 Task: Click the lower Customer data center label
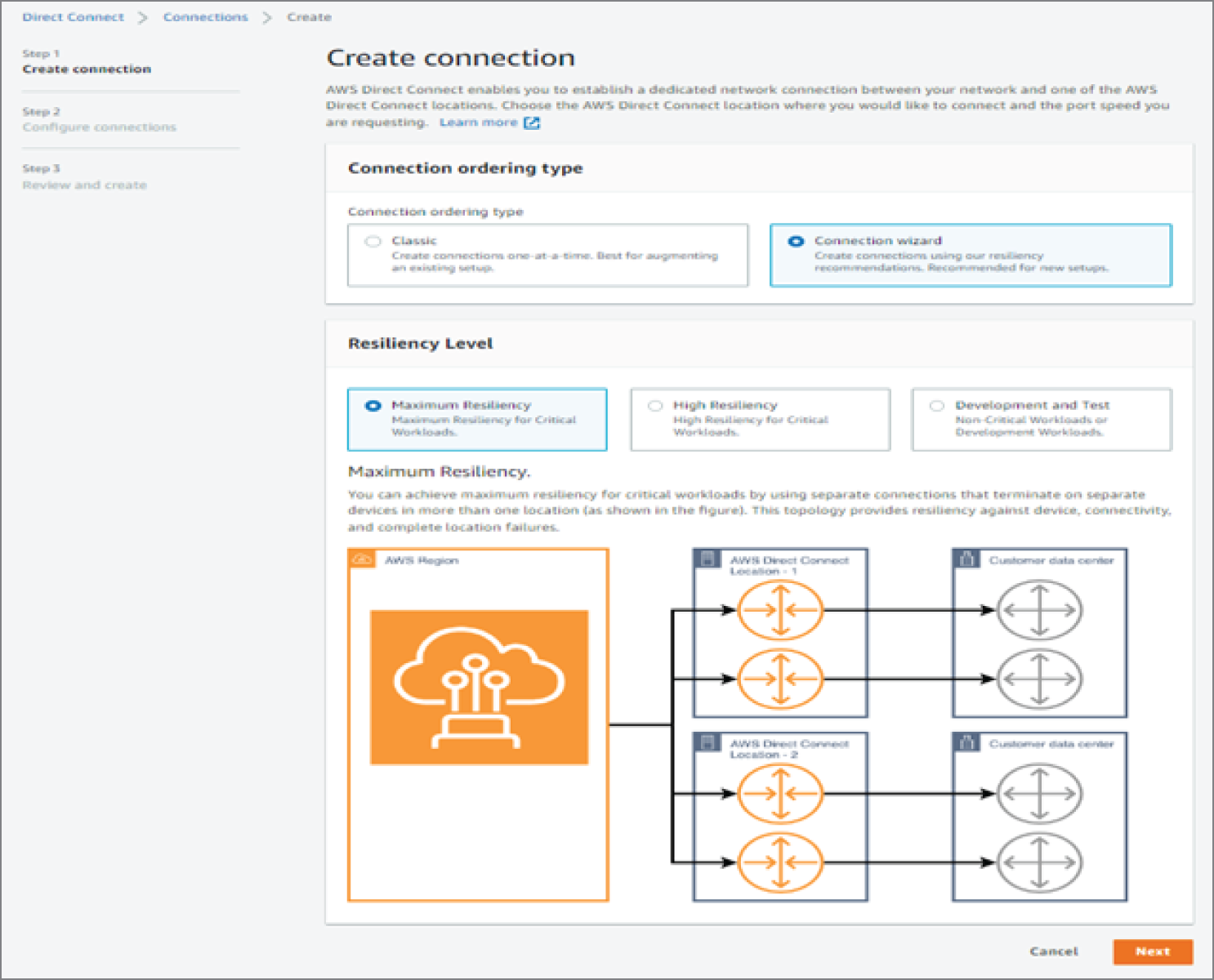pyautogui.click(x=1051, y=745)
